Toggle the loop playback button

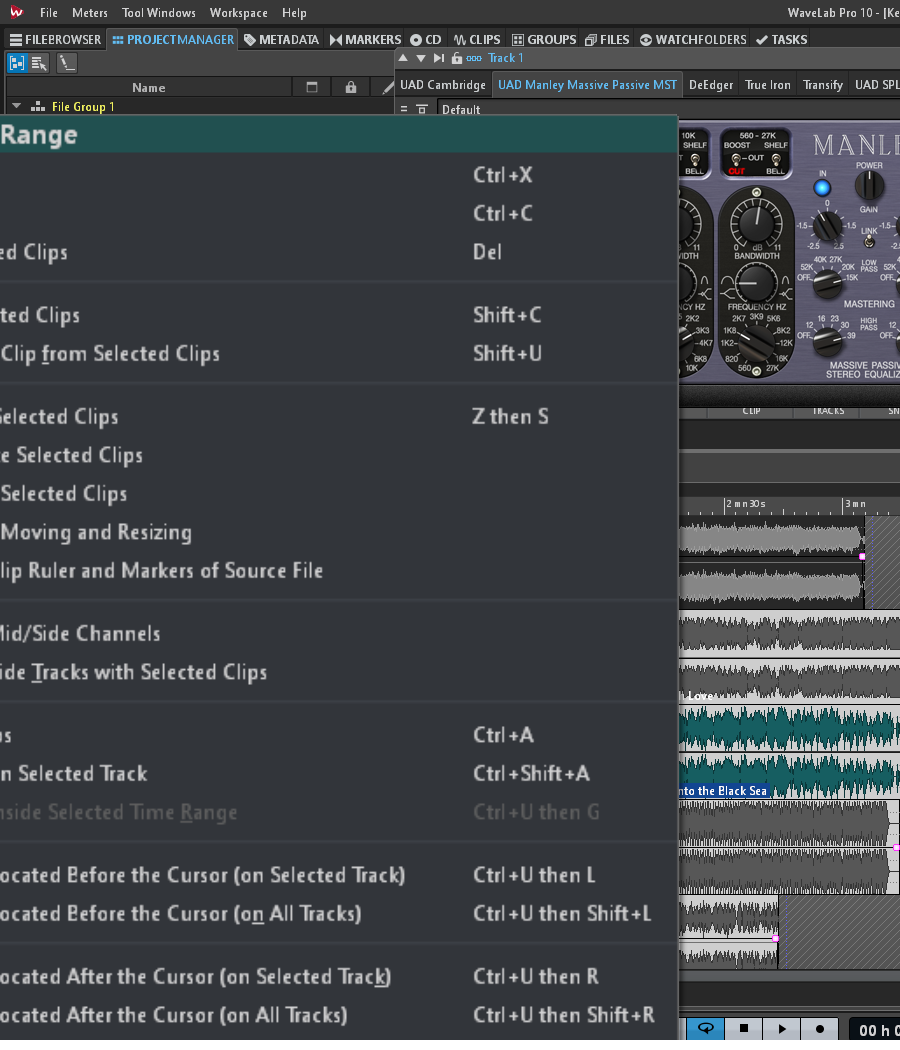pyautogui.click(x=705, y=1029)
